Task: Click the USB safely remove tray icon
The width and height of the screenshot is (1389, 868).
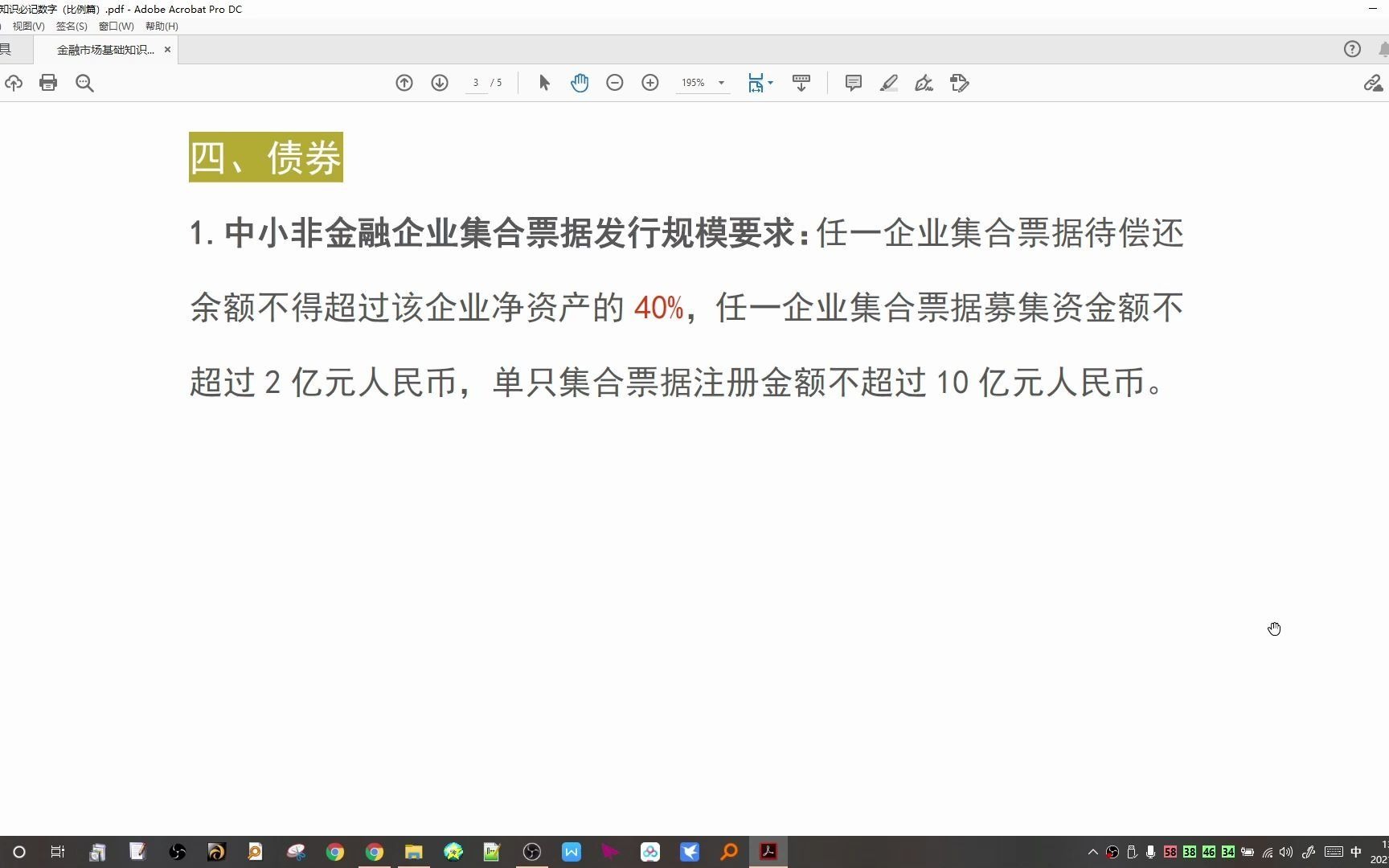Action: pyautogui.click(x=1132, y=852)
